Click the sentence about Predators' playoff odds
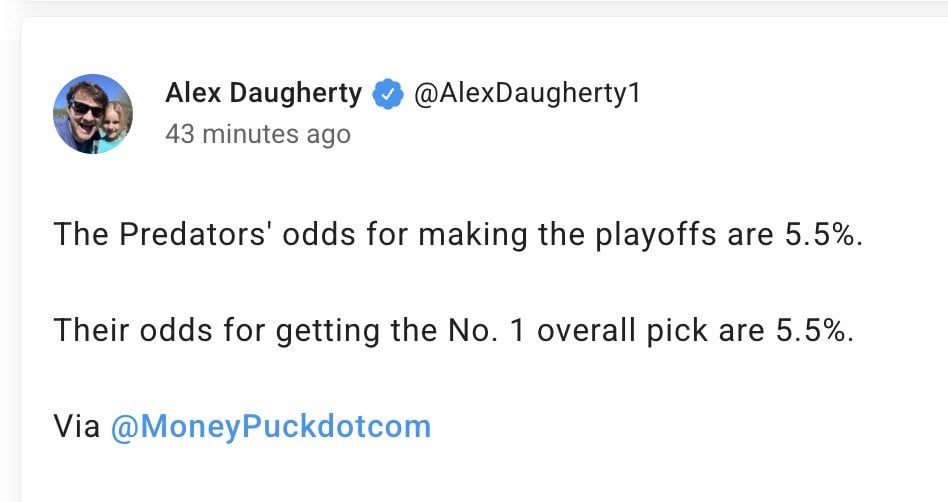Image resolution: width=948 pixels, height=502 pixels. pos(457,236)
